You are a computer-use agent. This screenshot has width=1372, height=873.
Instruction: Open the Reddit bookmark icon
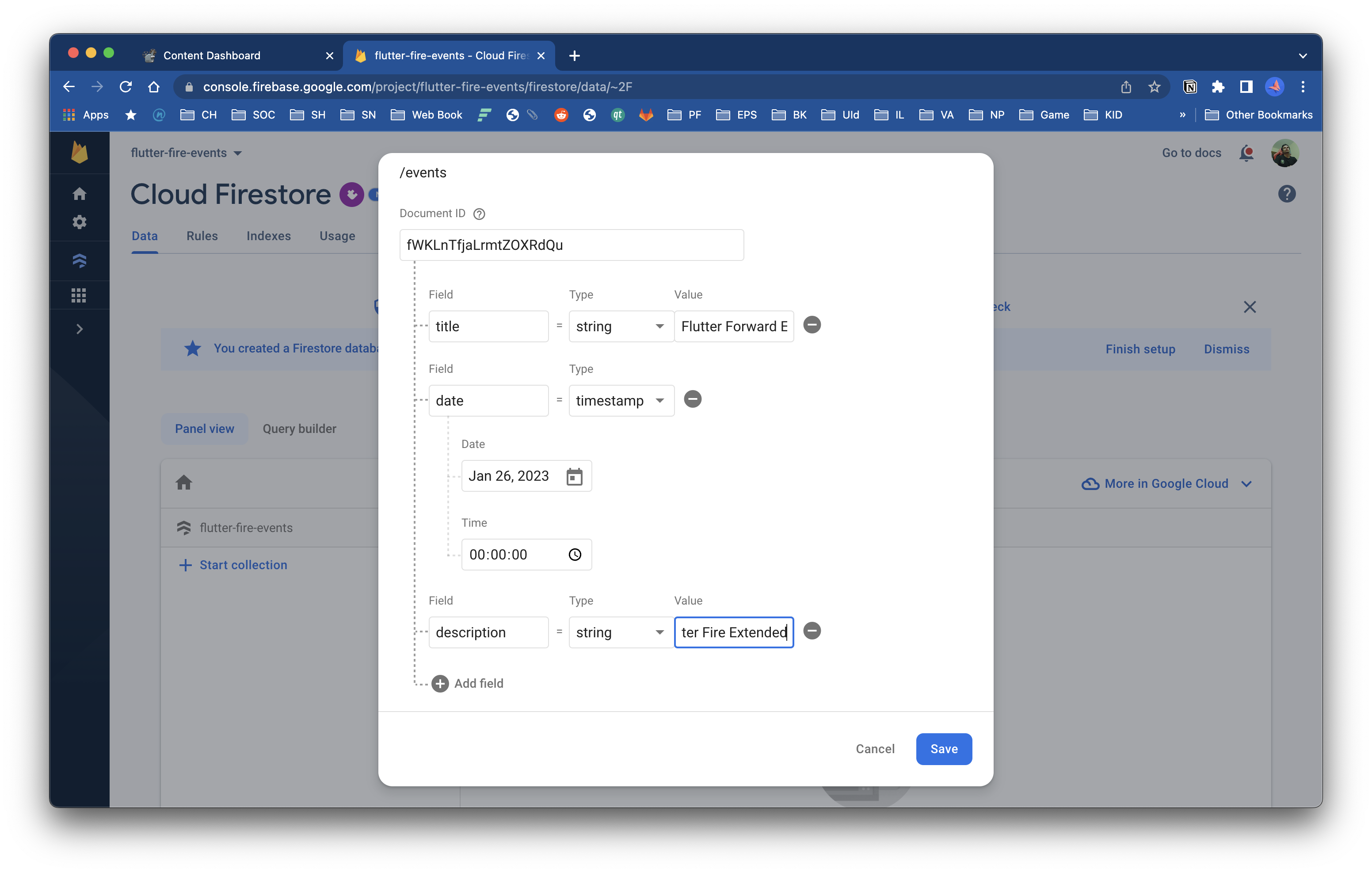pyautogui.click(x=561, y=115)
